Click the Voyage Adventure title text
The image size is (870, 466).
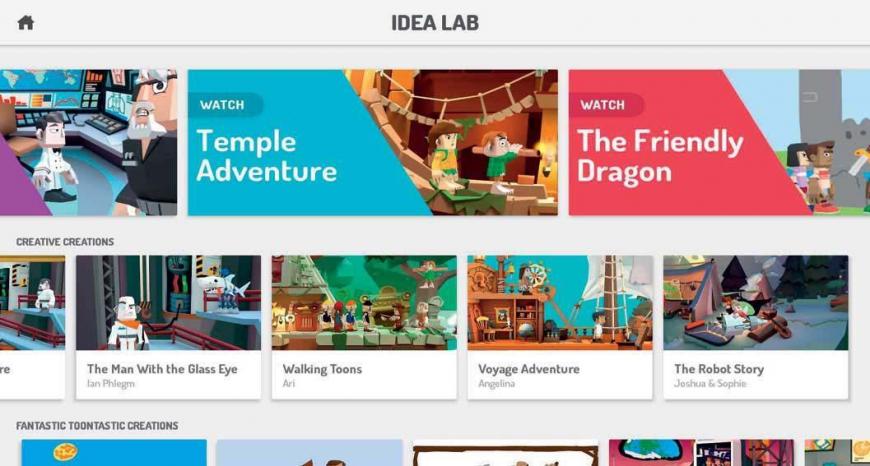[529, 369]
